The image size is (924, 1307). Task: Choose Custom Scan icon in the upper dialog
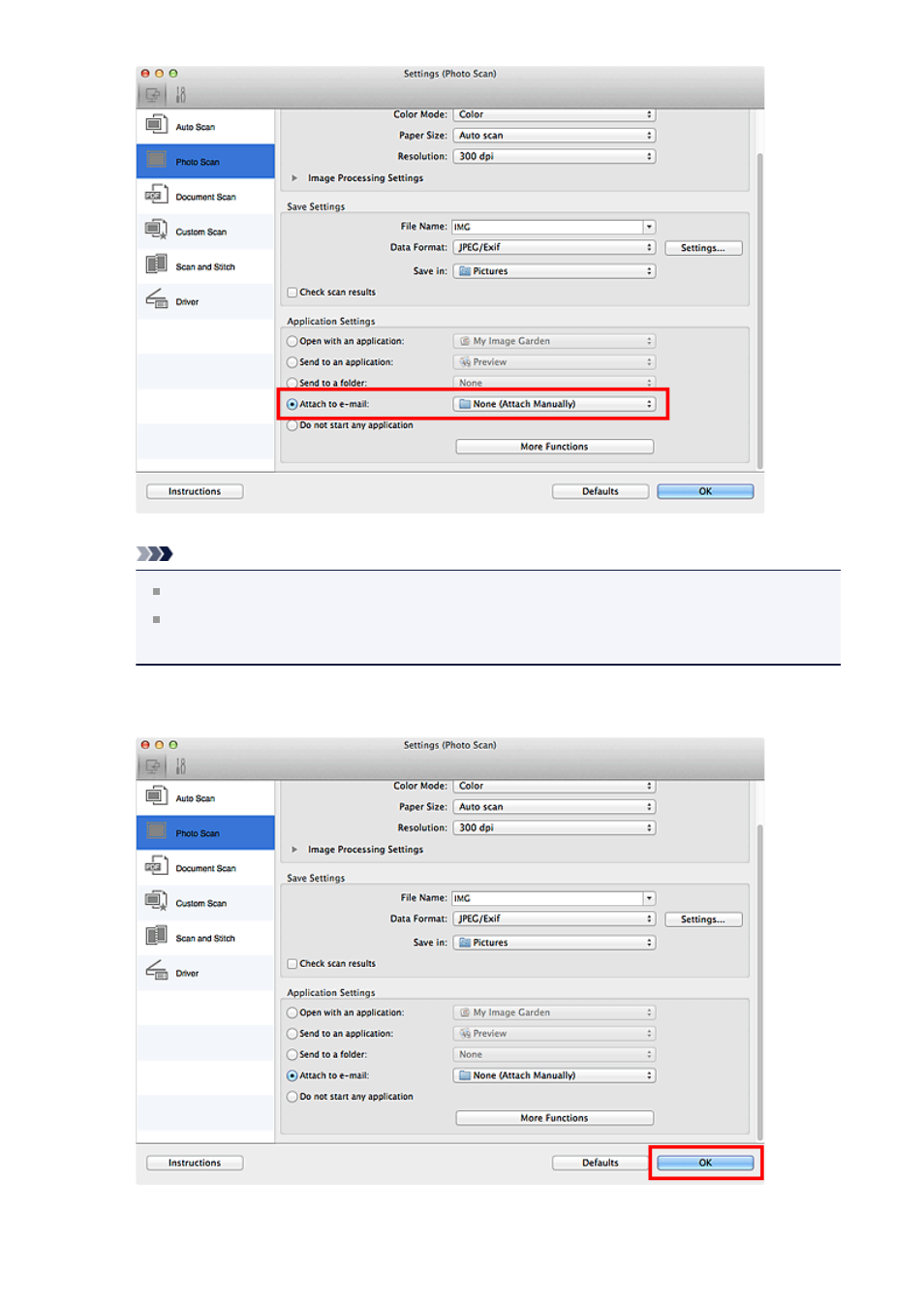156,231
